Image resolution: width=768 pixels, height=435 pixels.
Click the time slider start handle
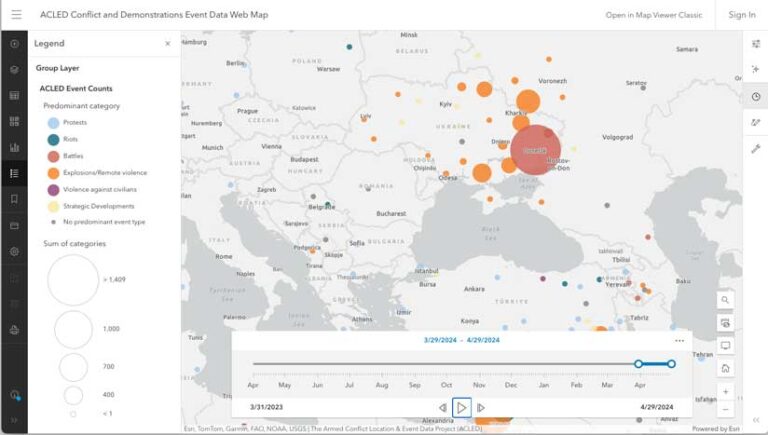(x=638, y=364)
